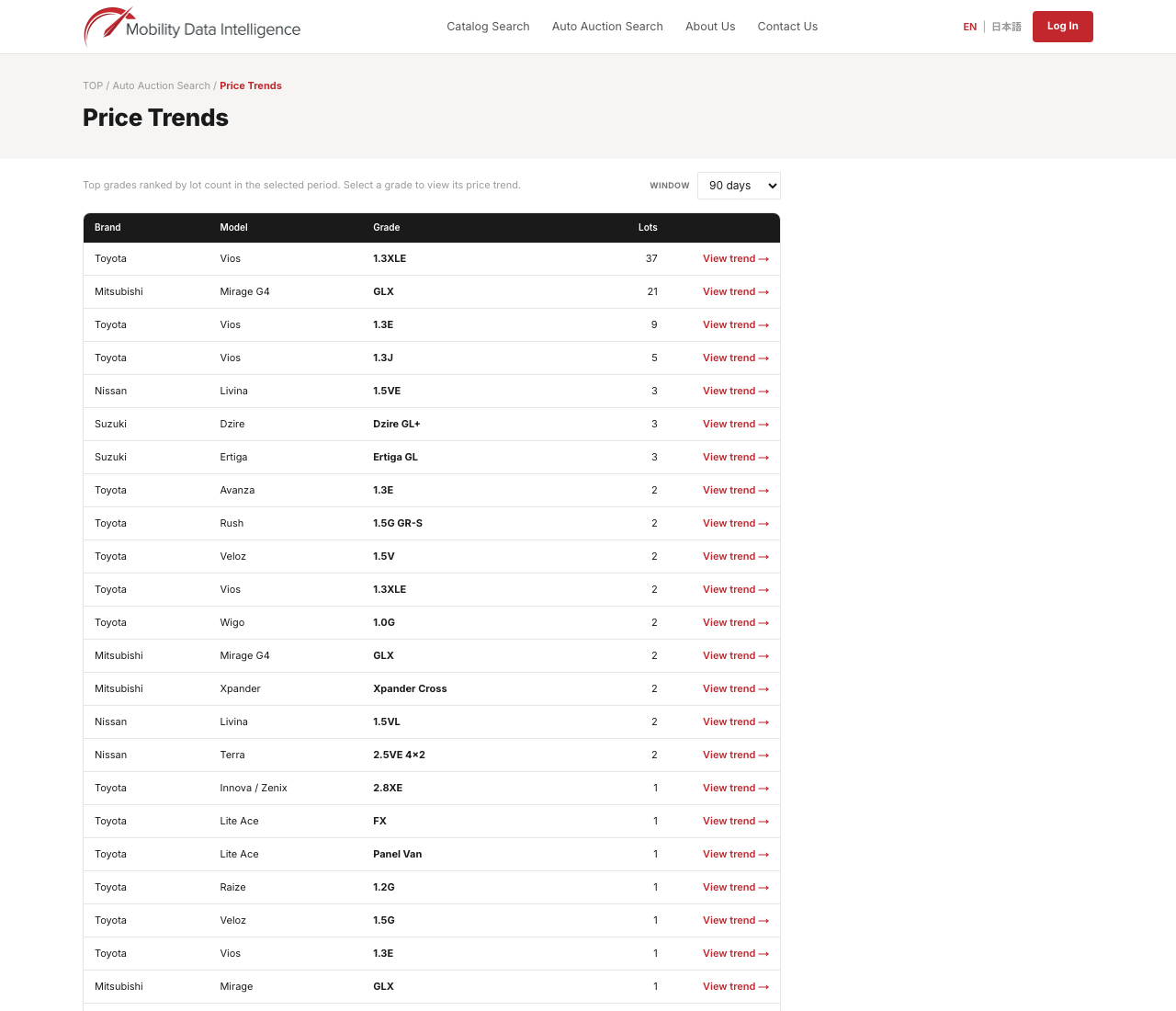Open Catalog Search from the navigation
This screenshot has width=1176, height=1011.
[x=488, y=27]
